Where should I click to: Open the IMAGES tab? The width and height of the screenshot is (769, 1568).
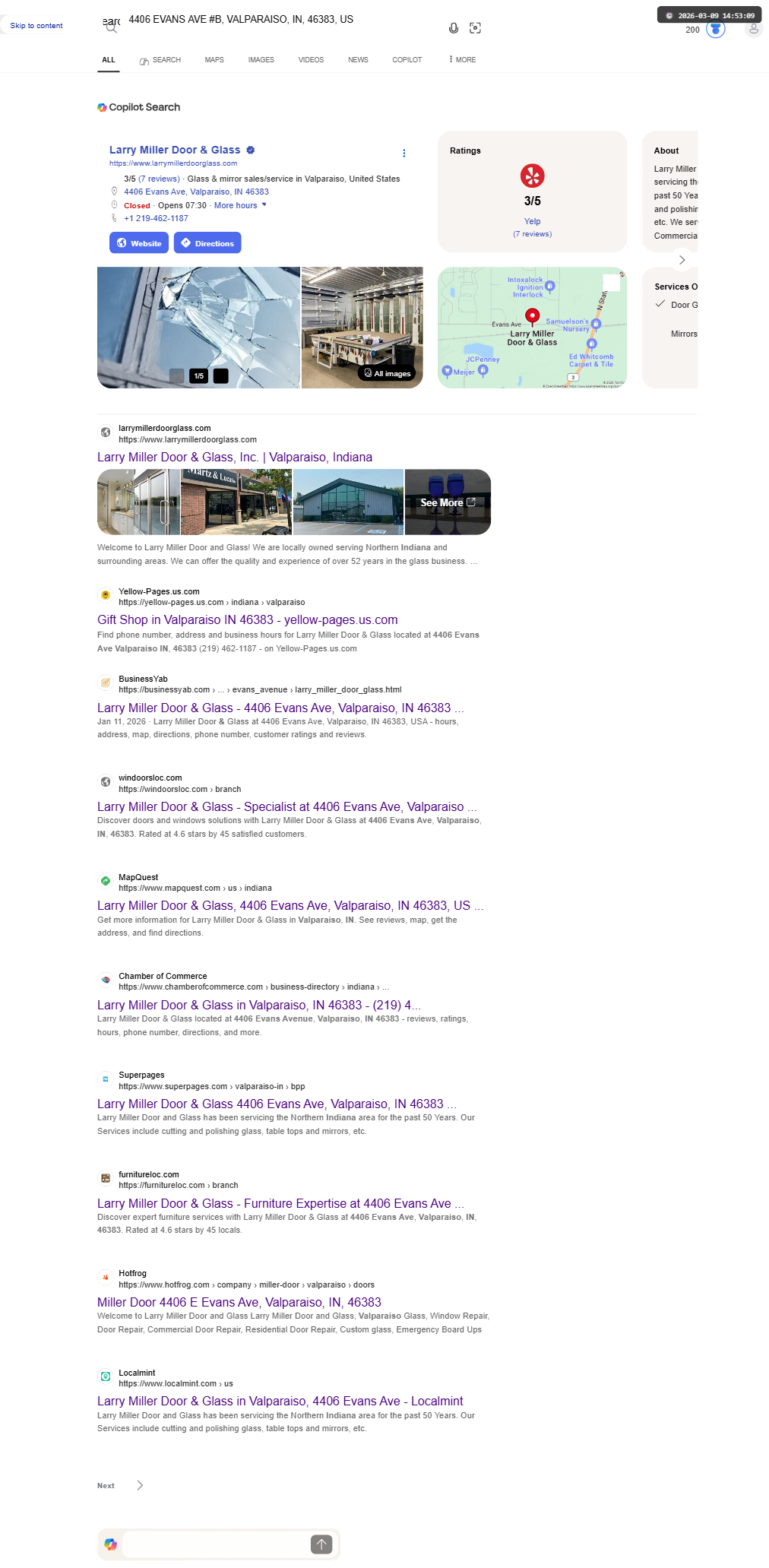pyautogui.click(x=261, y=59)
